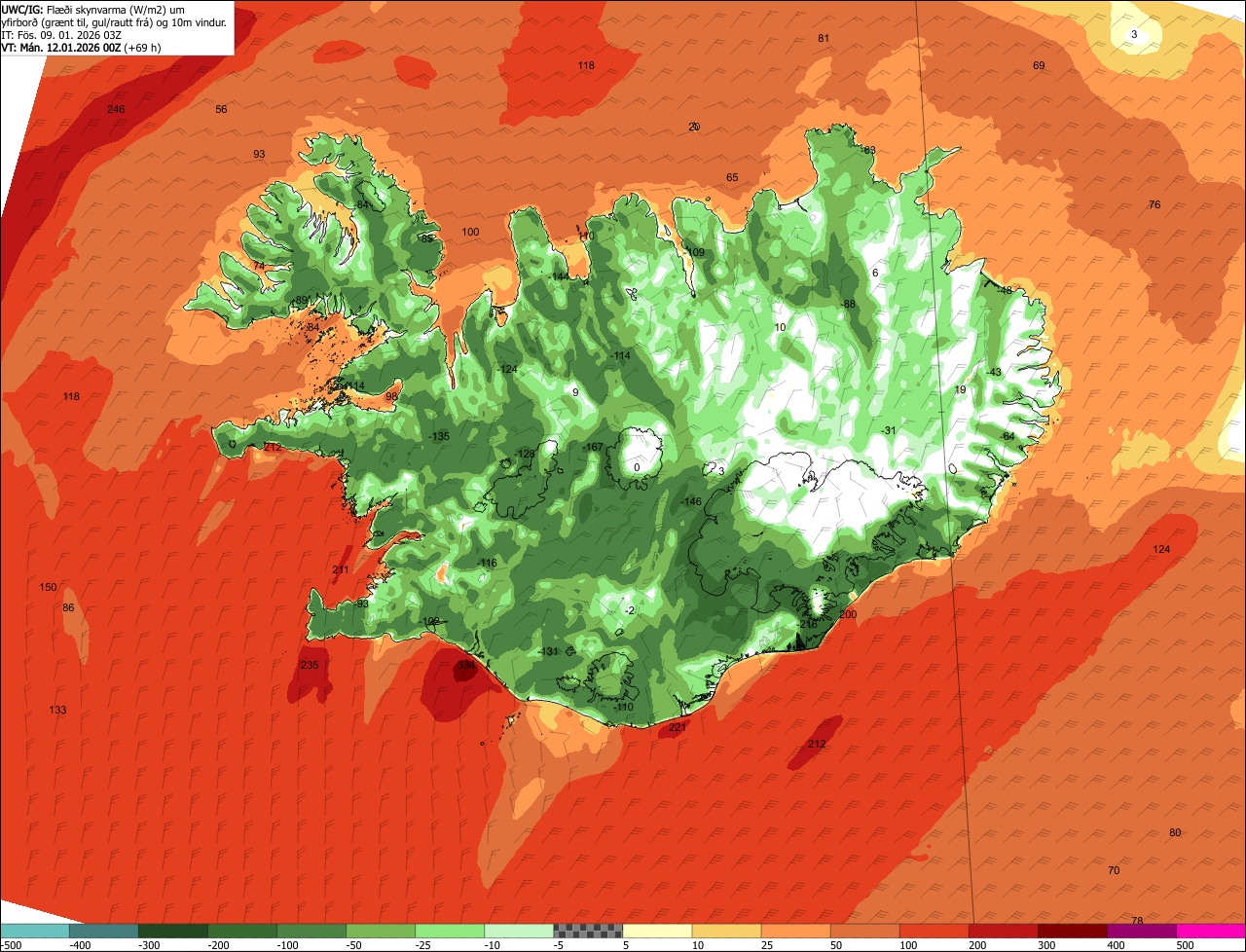1246x952 pixels.
Task: Click the map value '-48' on the east coast
Action: point(1005,289)
